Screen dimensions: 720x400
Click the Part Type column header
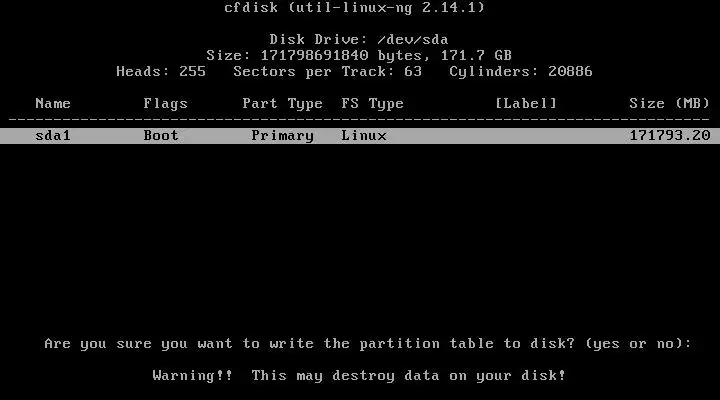(x=282, y=104)
